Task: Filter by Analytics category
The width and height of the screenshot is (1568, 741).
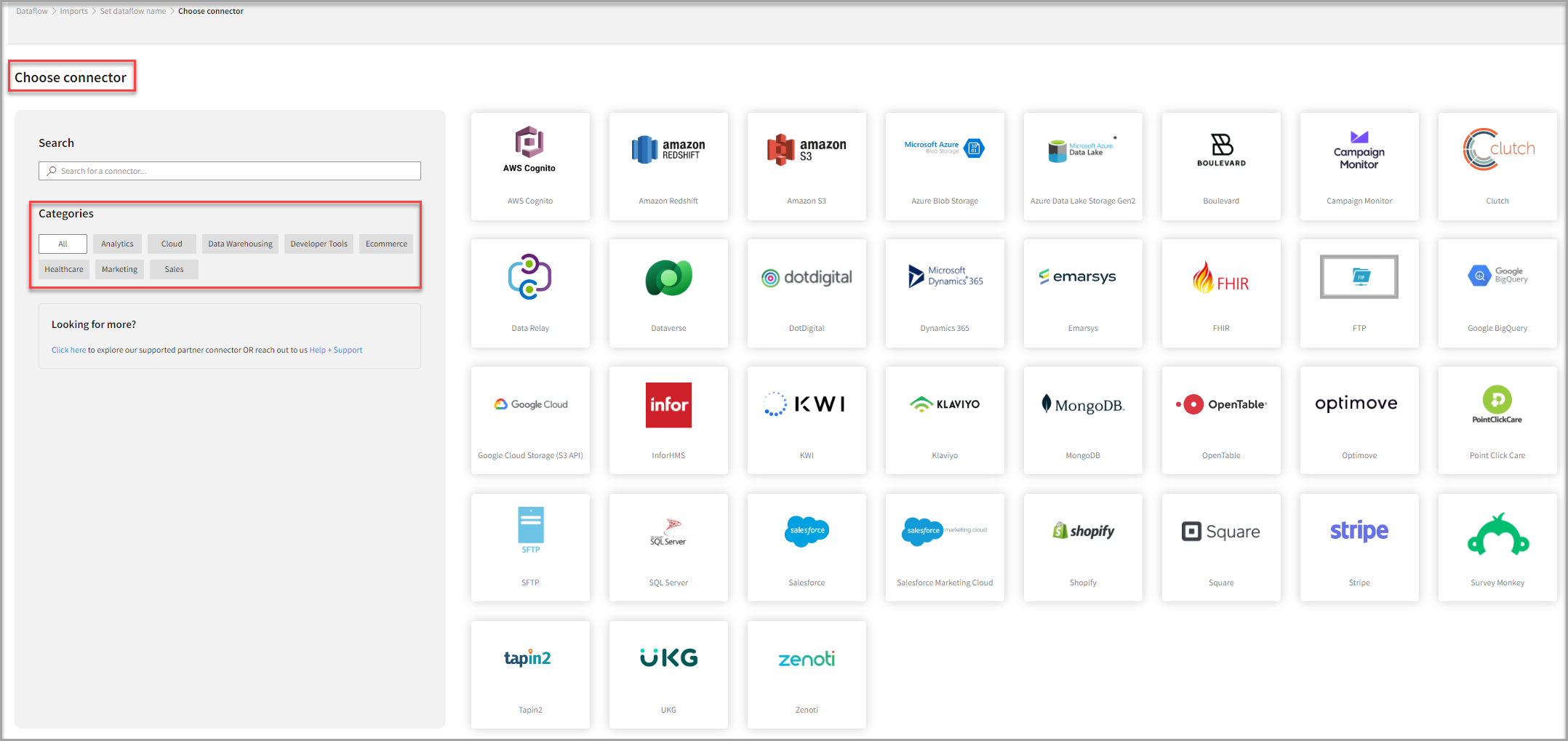Action: point(117,244)
